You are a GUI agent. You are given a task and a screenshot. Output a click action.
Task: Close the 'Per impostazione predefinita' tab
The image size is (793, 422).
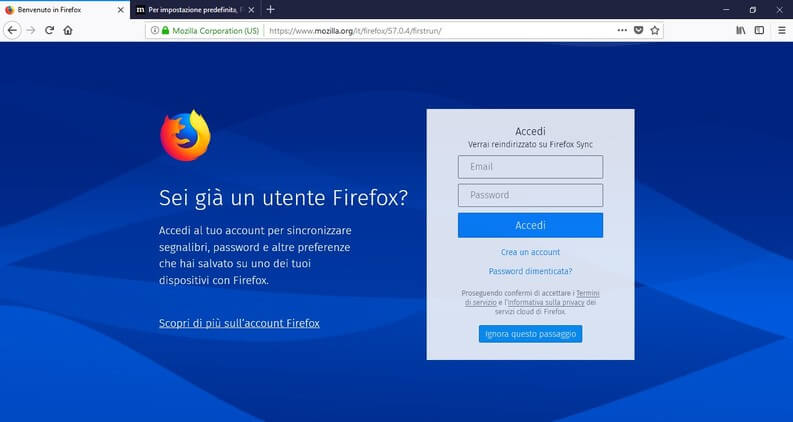(x=251, y=10)
